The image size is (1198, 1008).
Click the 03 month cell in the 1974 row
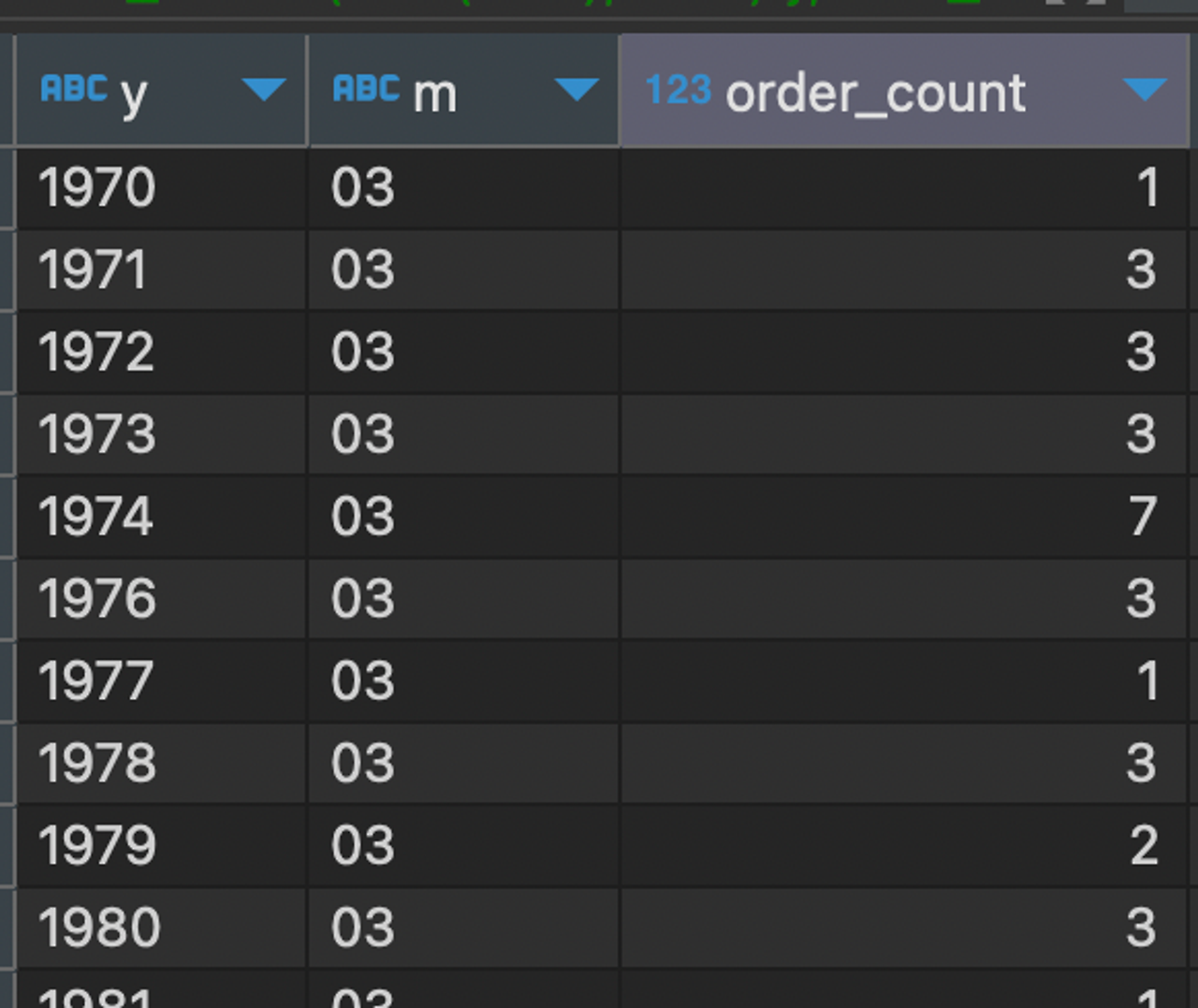pos(464,518)
